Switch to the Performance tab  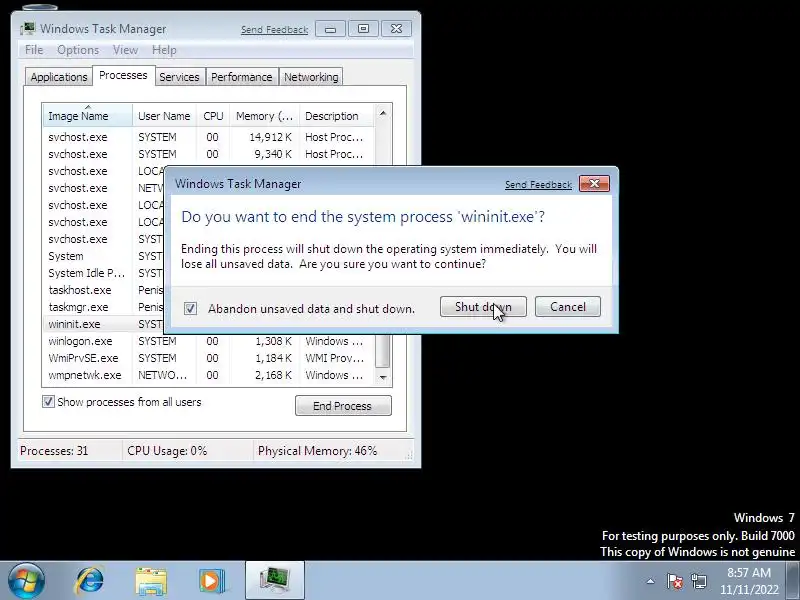click(x=241, y=77)
